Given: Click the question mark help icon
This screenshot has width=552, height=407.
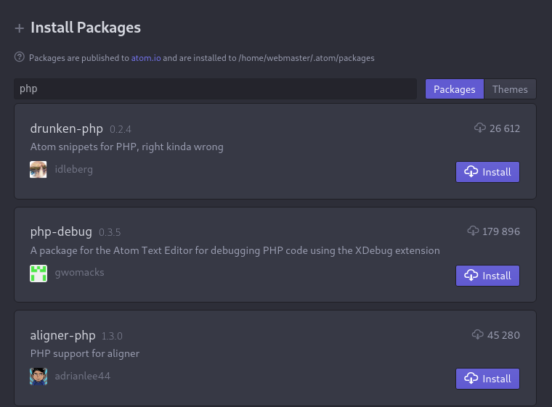Looking at the screenshot, I should (x=19, y=57).
